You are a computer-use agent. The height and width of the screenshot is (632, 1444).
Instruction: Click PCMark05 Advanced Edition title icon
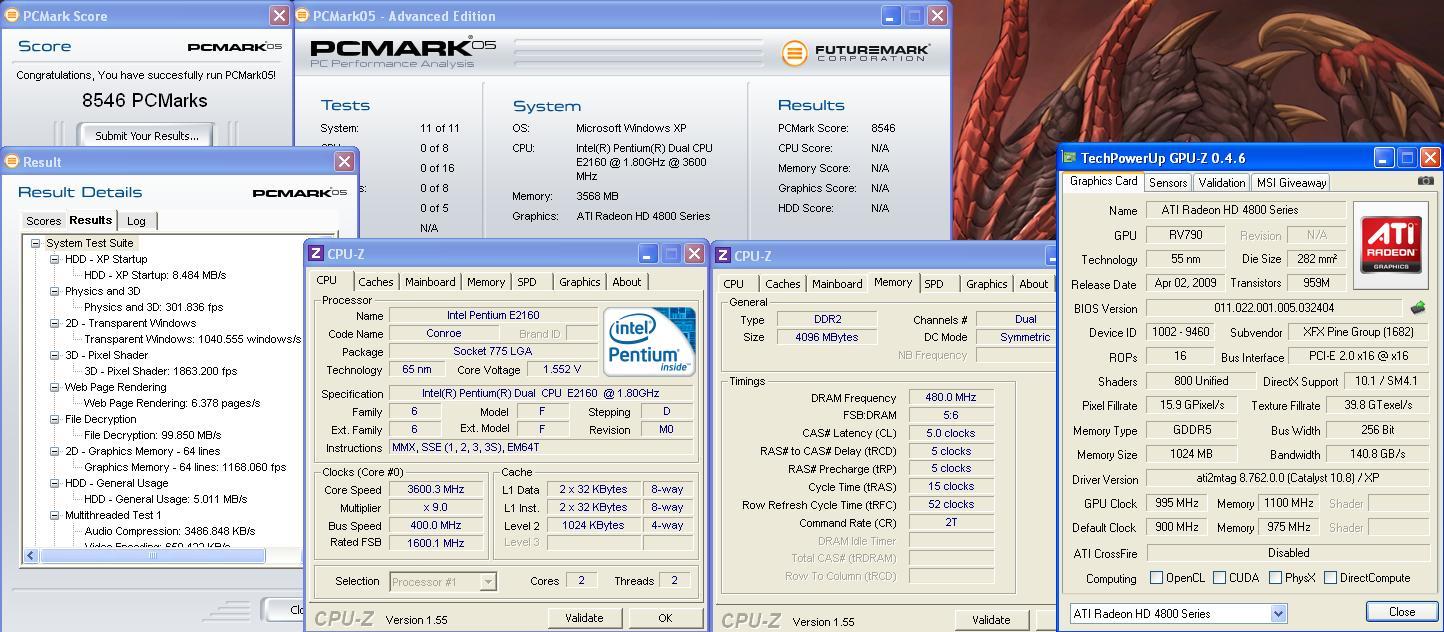click(x=303, y=16)
